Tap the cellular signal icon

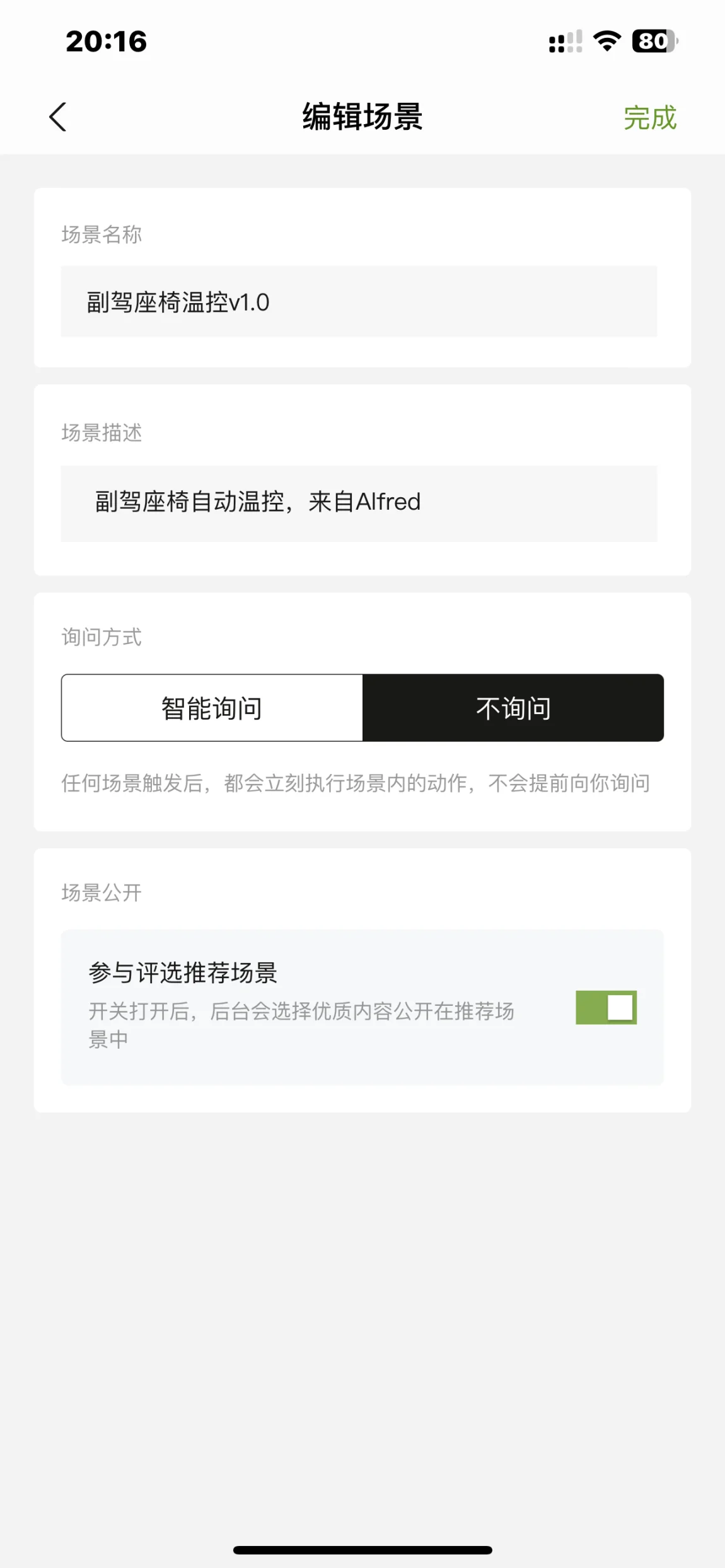coord(565,42)
